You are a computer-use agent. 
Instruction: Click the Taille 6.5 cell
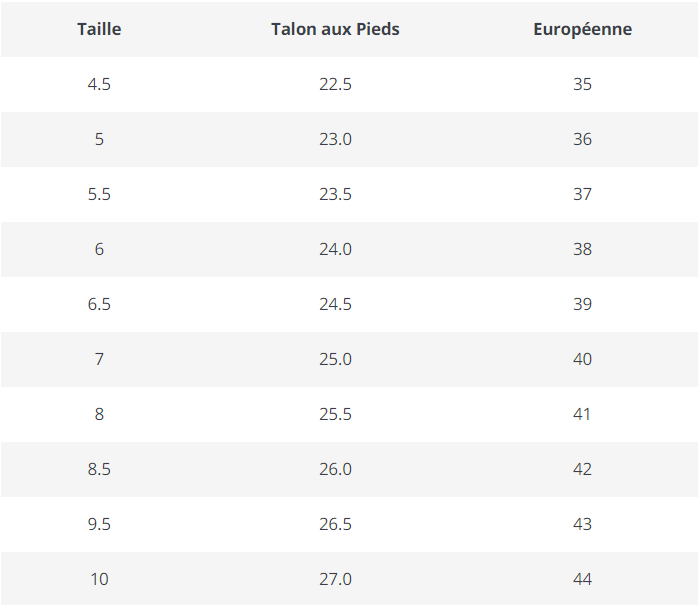coord(99,304)
